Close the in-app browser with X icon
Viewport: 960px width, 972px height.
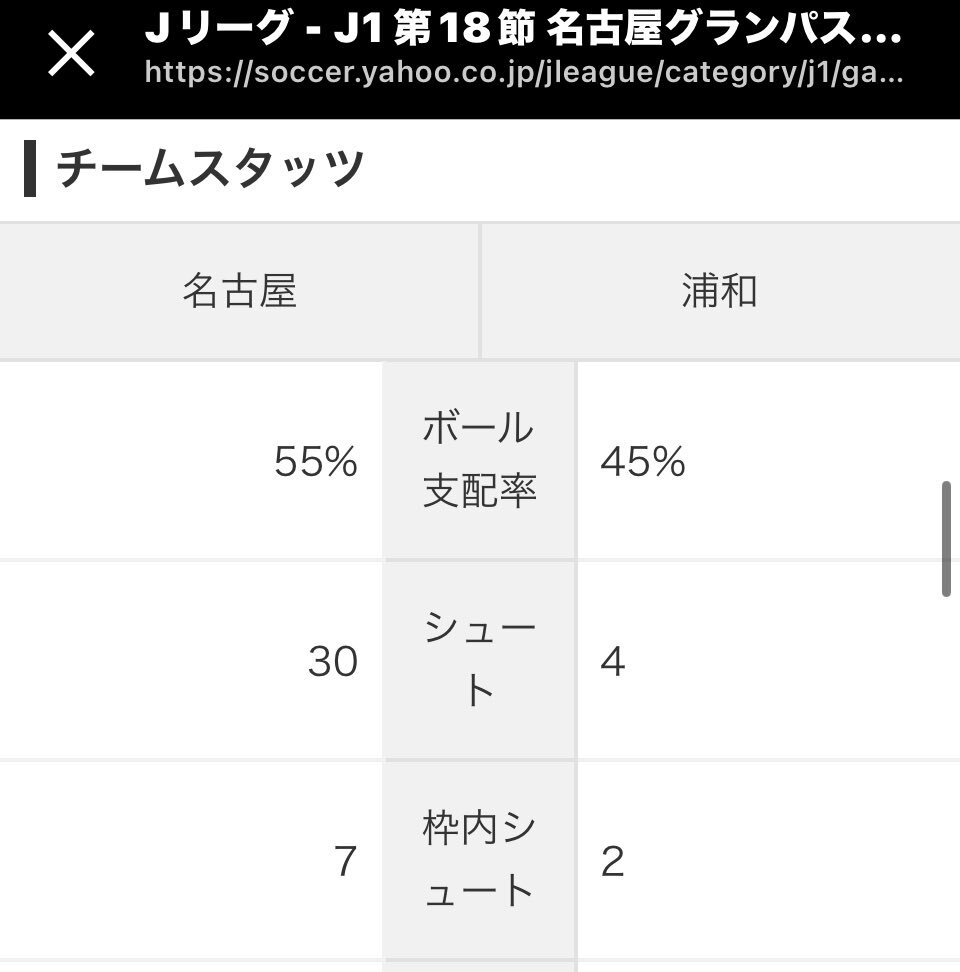[71, 54]
